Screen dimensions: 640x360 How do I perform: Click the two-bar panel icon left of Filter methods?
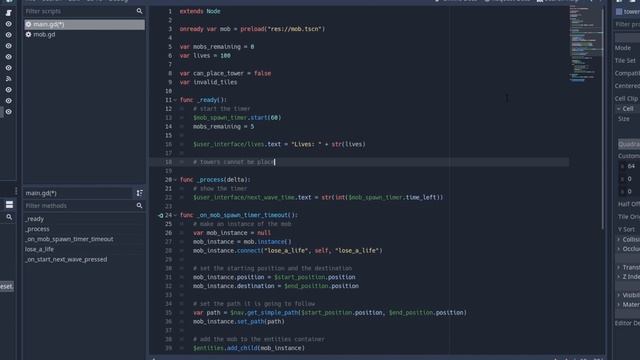click(x=9, y=205)
